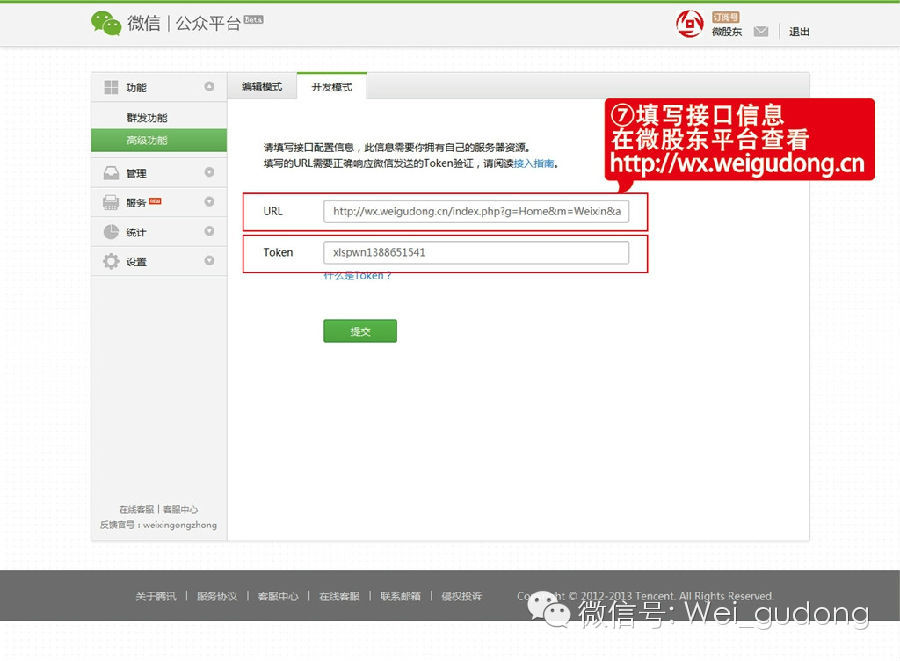Select 高级功能 in the sidebar

(x=158, y=140)
